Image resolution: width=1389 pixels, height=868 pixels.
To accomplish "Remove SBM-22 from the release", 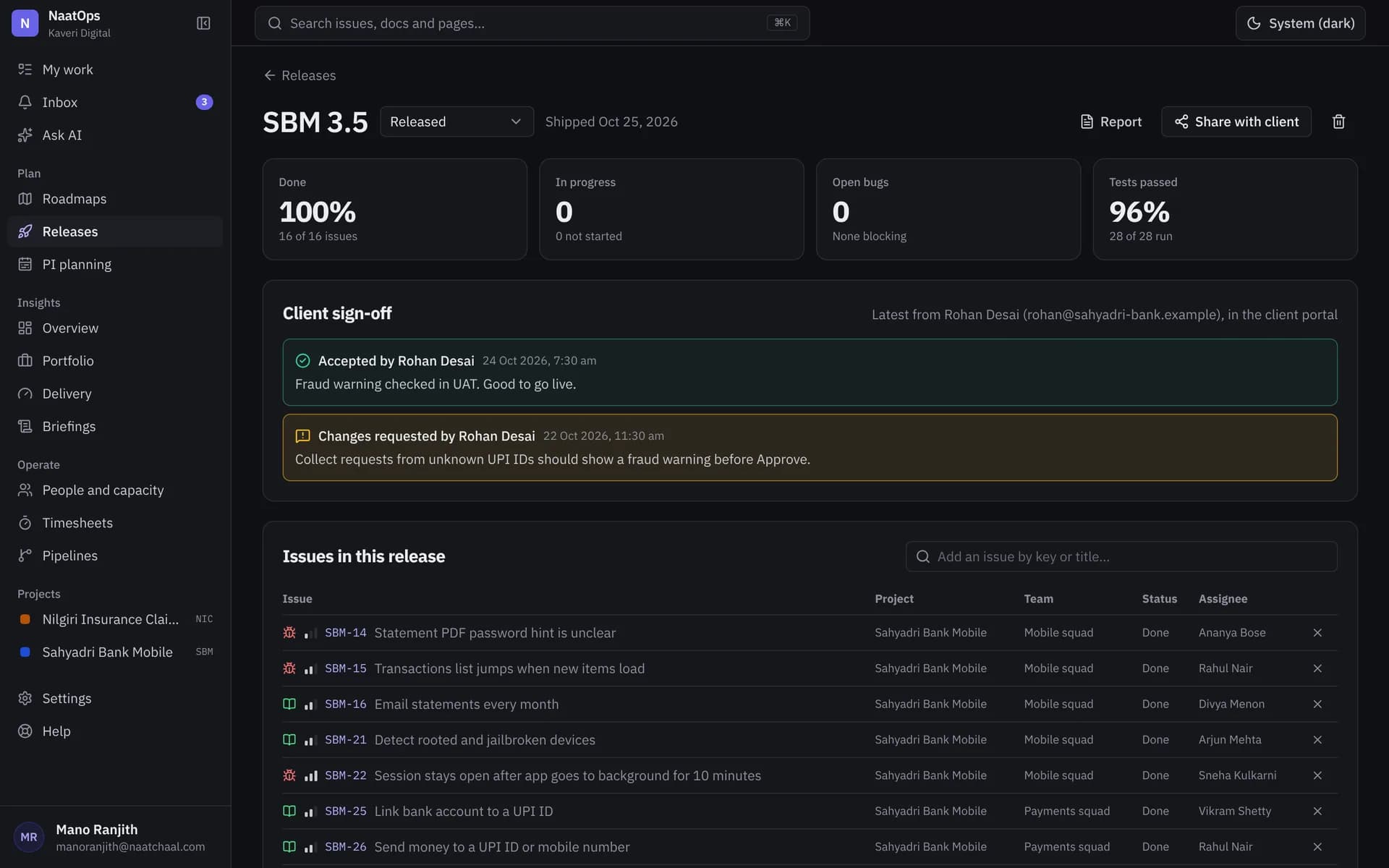I will point(1317,775).
